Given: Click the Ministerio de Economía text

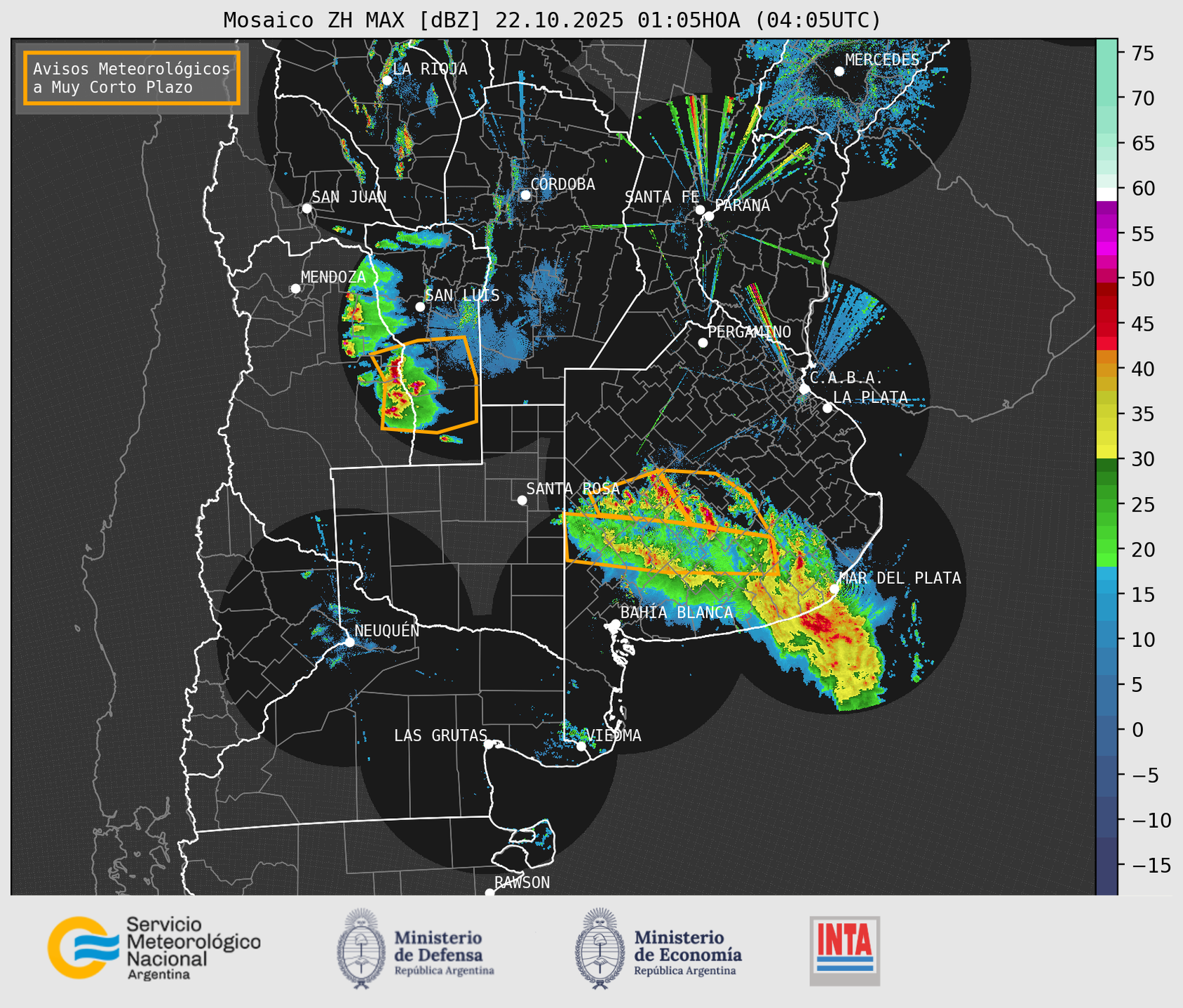Looking at the screenshot, I should [x=687, y=952].
